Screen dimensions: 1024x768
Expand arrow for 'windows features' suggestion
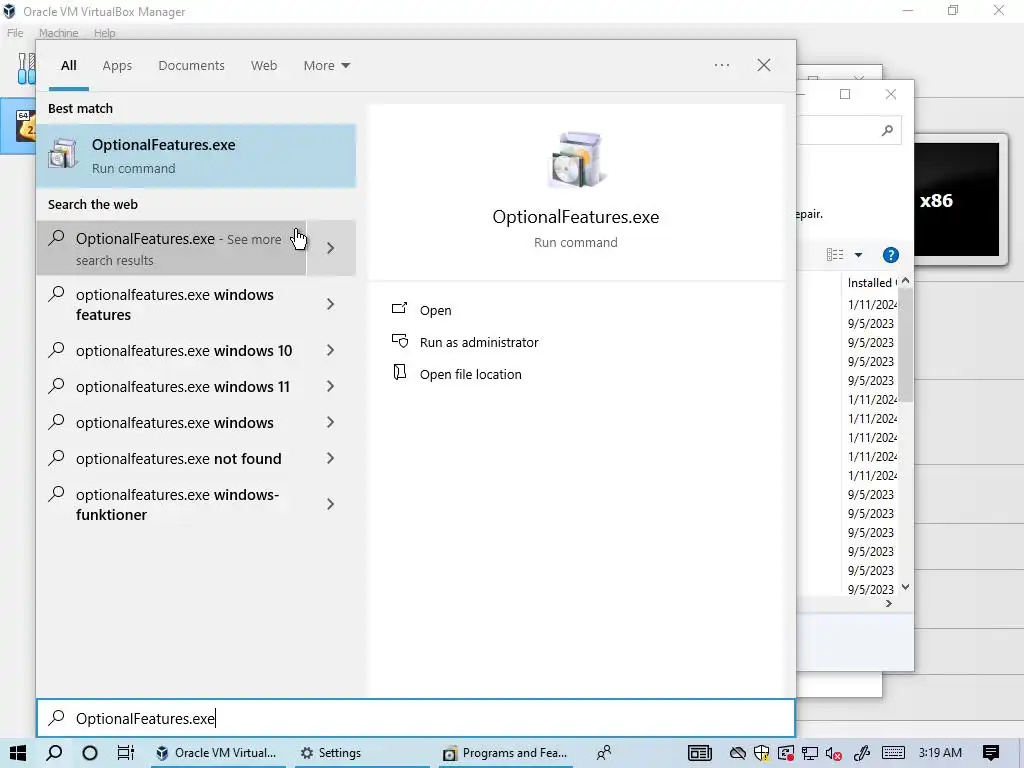click(x=330, y=304)
